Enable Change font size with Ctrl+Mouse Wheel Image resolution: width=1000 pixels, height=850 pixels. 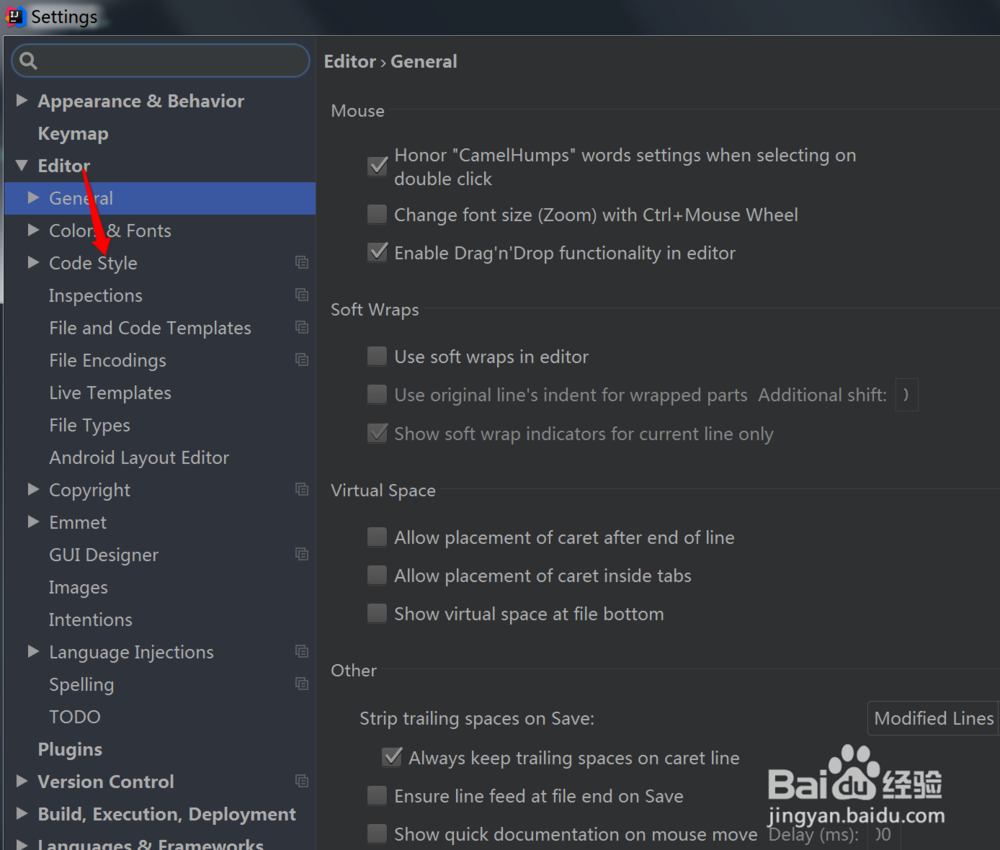point(377,214)
